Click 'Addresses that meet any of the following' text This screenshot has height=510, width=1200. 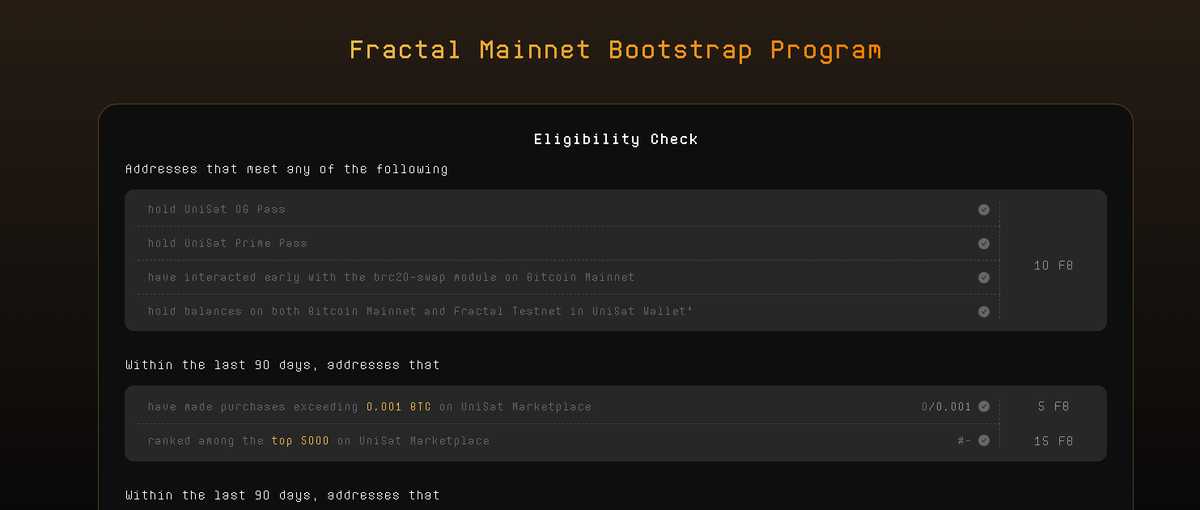(x=286, y=169)
